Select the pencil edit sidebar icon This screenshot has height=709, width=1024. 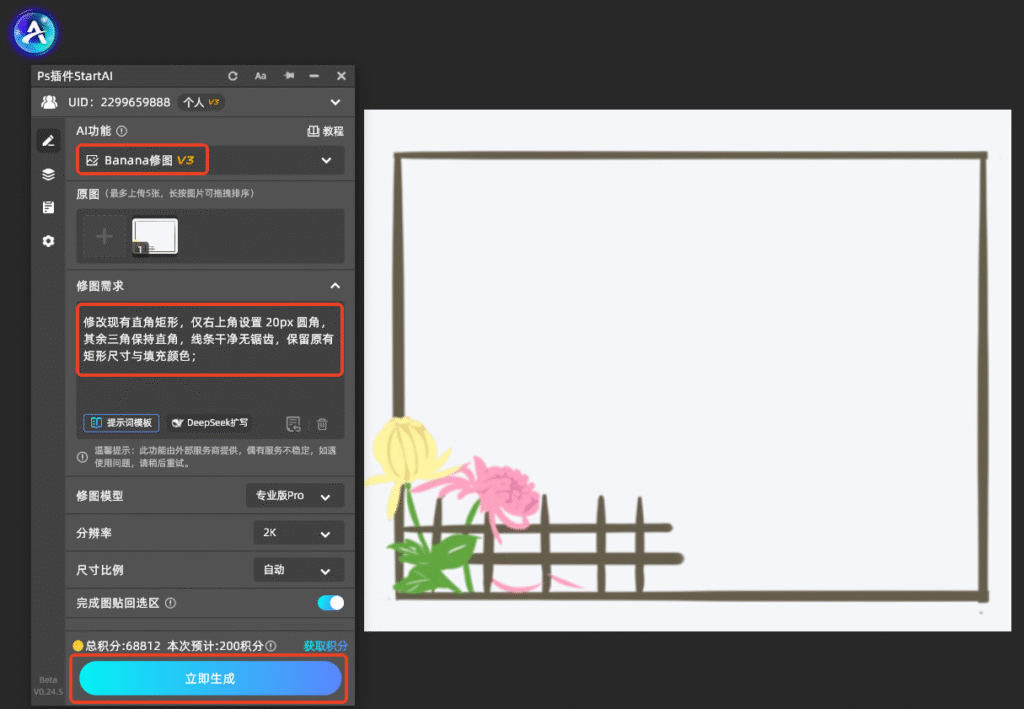[x=48, y=140]
